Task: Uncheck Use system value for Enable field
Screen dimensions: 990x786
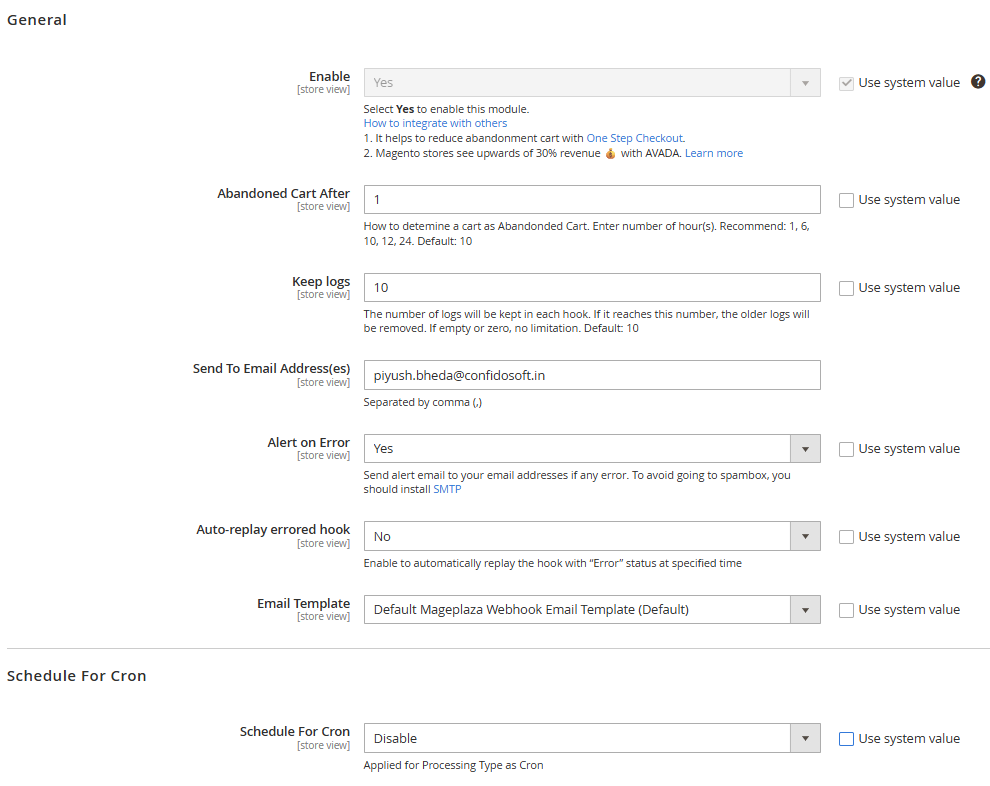Action: [x=846, y=83]
